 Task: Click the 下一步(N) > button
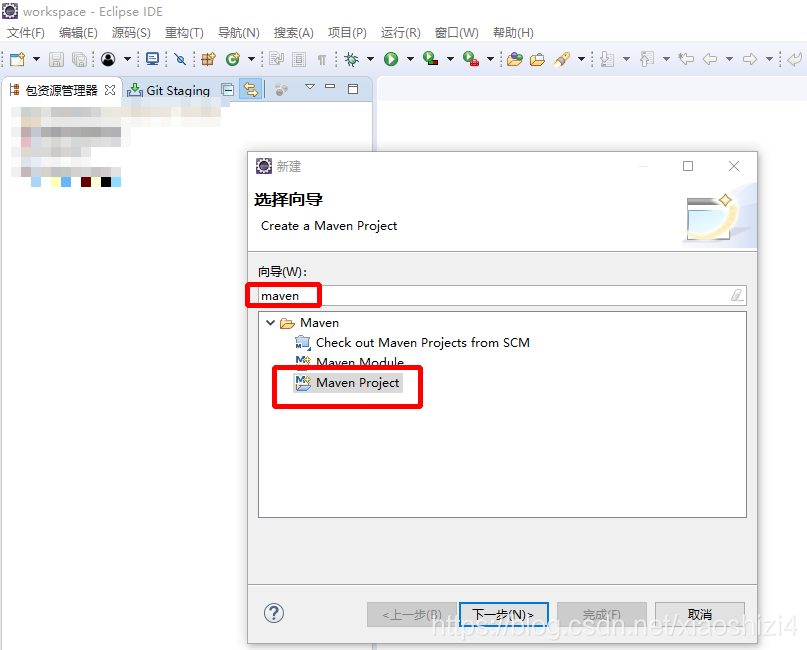pos(503,614)
